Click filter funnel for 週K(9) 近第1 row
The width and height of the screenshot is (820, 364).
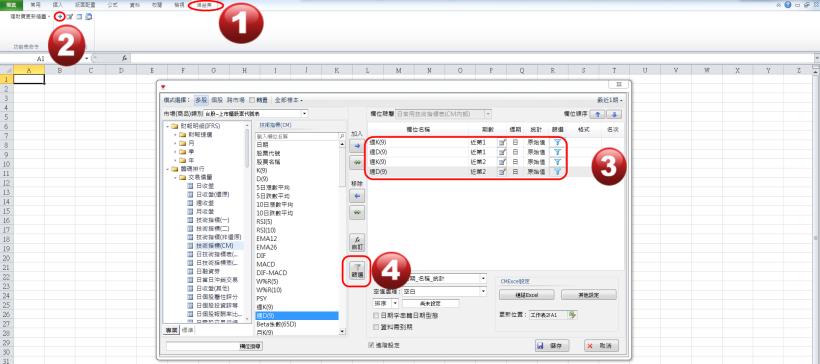557,142
